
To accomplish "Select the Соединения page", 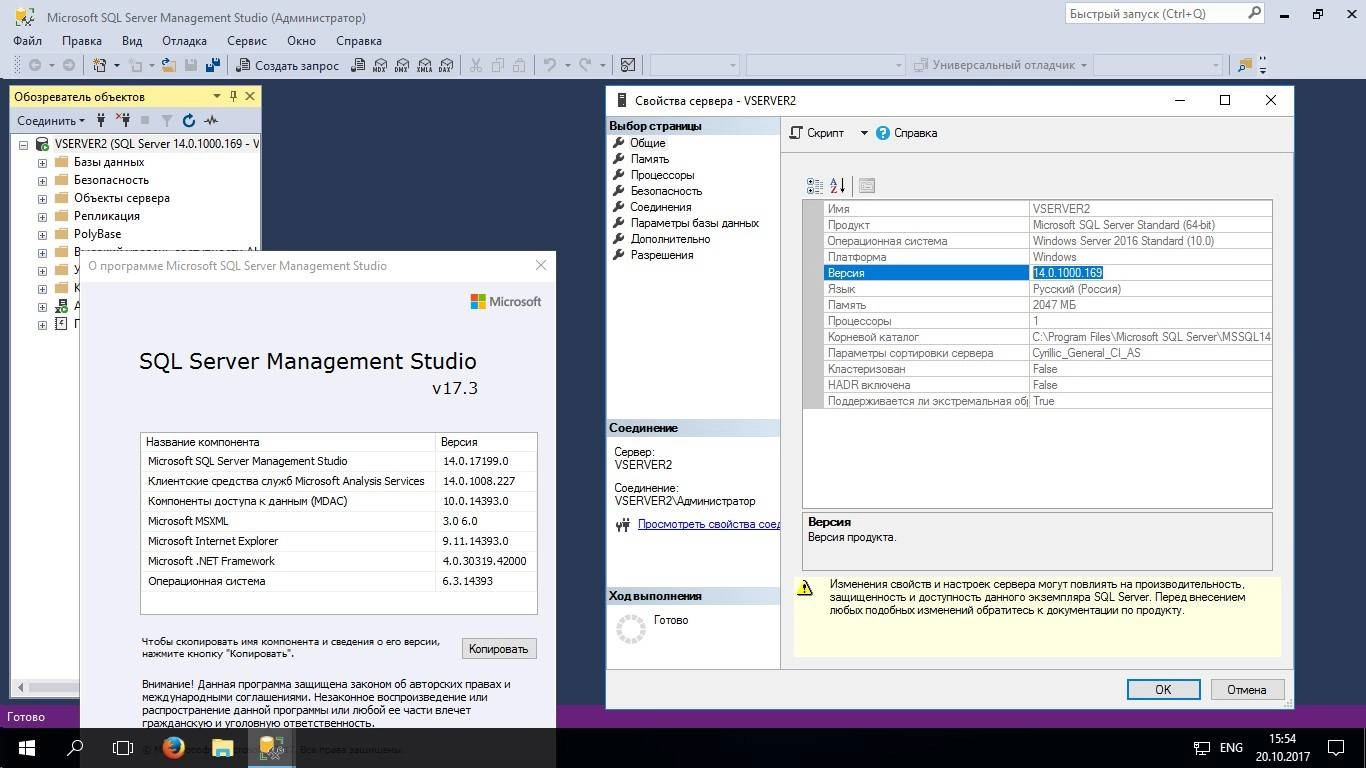I will (x=660, y=207).
